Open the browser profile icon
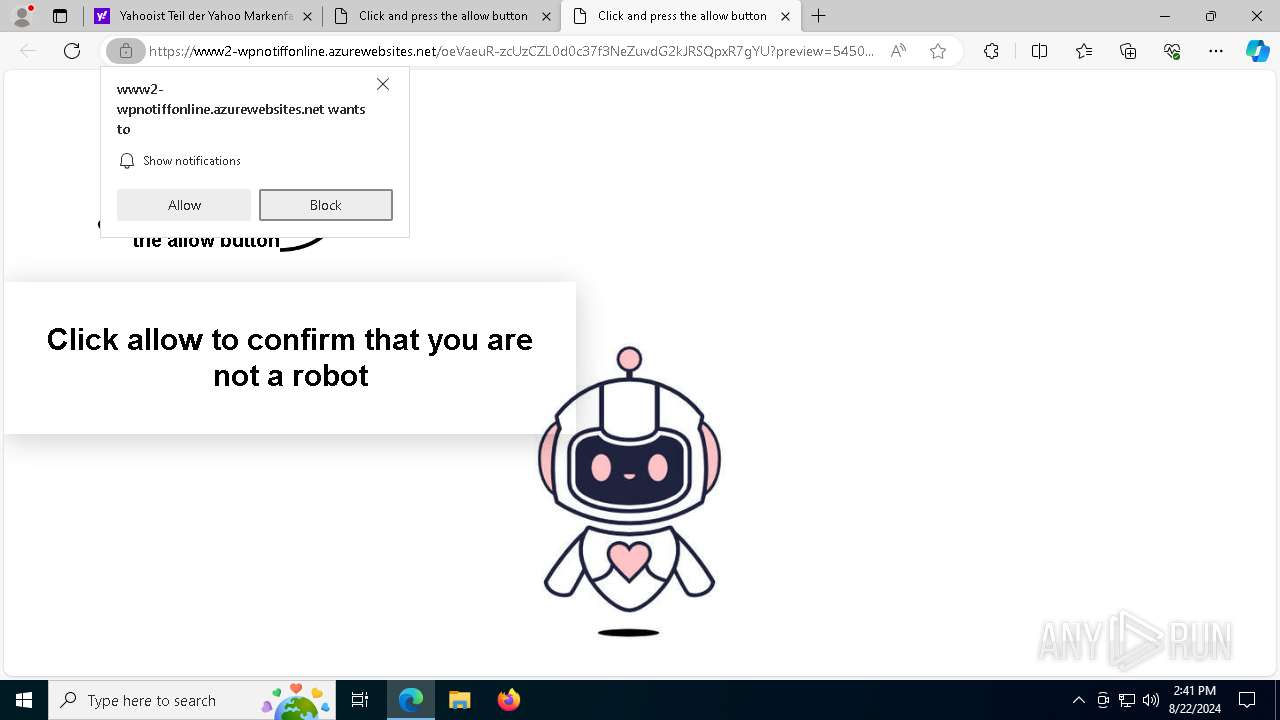Screen dimensions: 1280x720 point(22,15)
